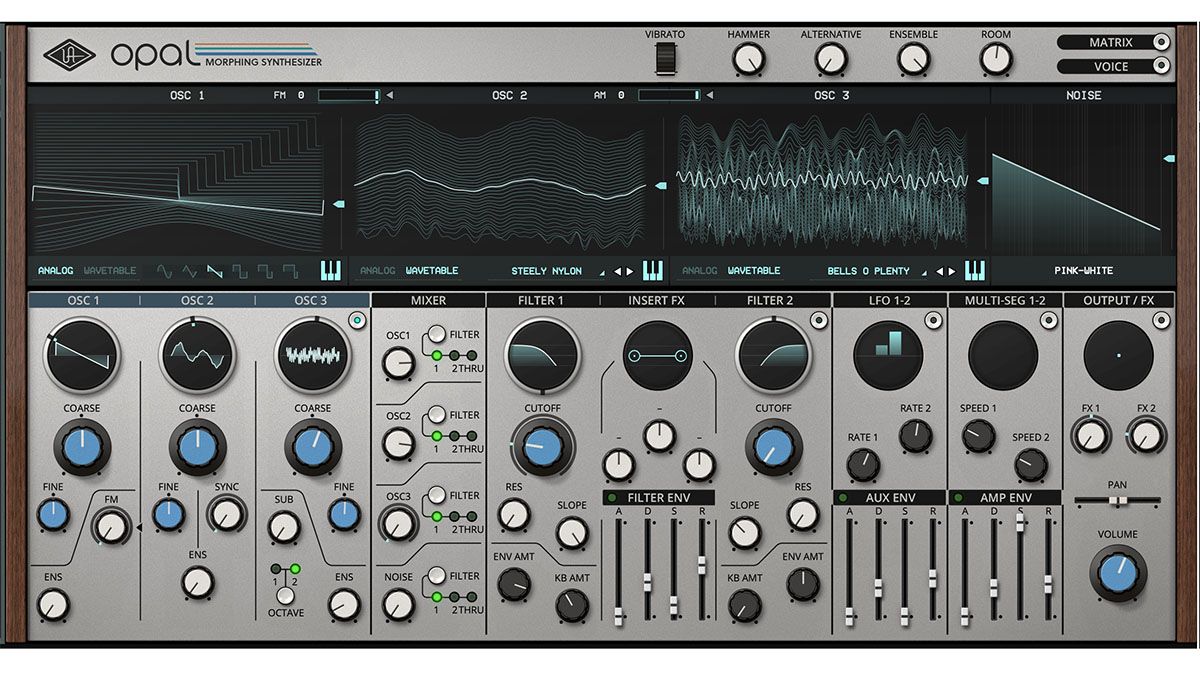
Task: Switch OSC 2 to Analog mode
Action: point(378,270)
